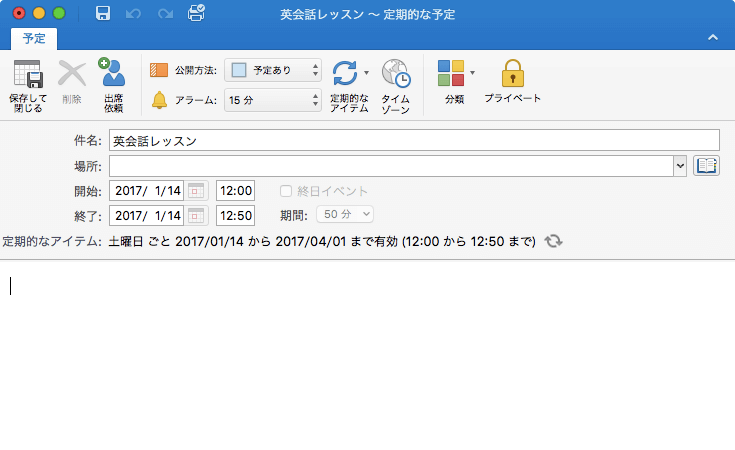Click the 開始 date field 2017/1/14

(146, 191)
